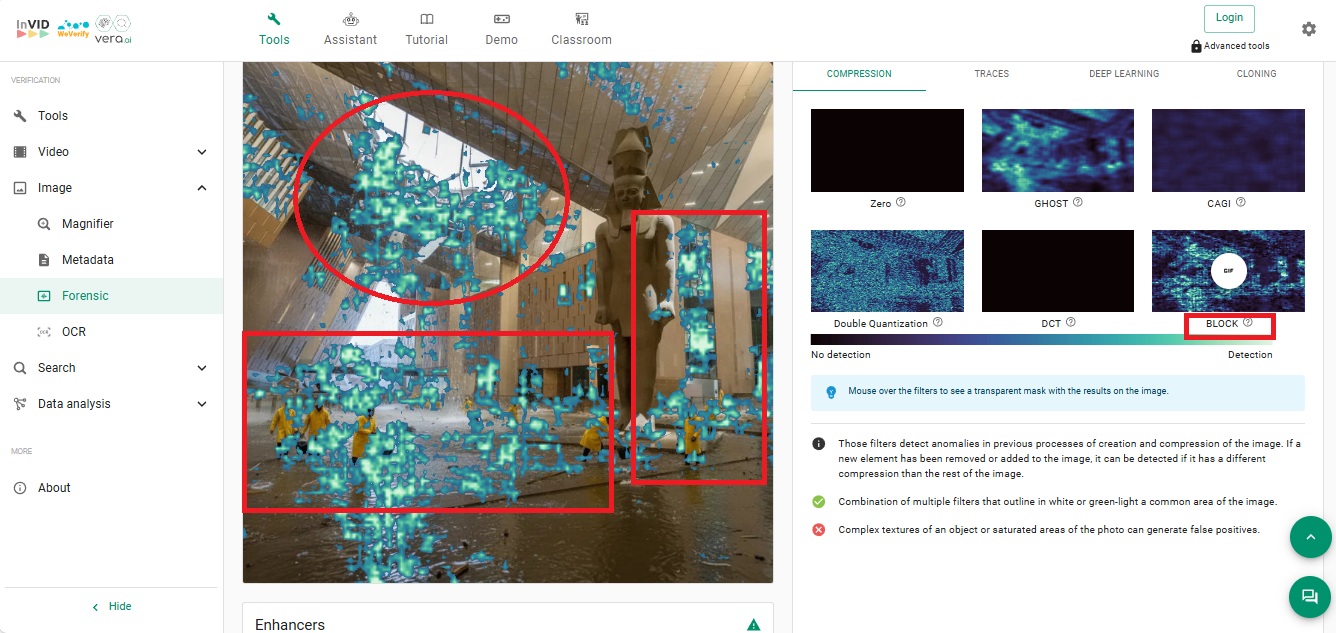Hide the sidebar using Hide link
The image size is (1336, 633).
tap(112, 607)
